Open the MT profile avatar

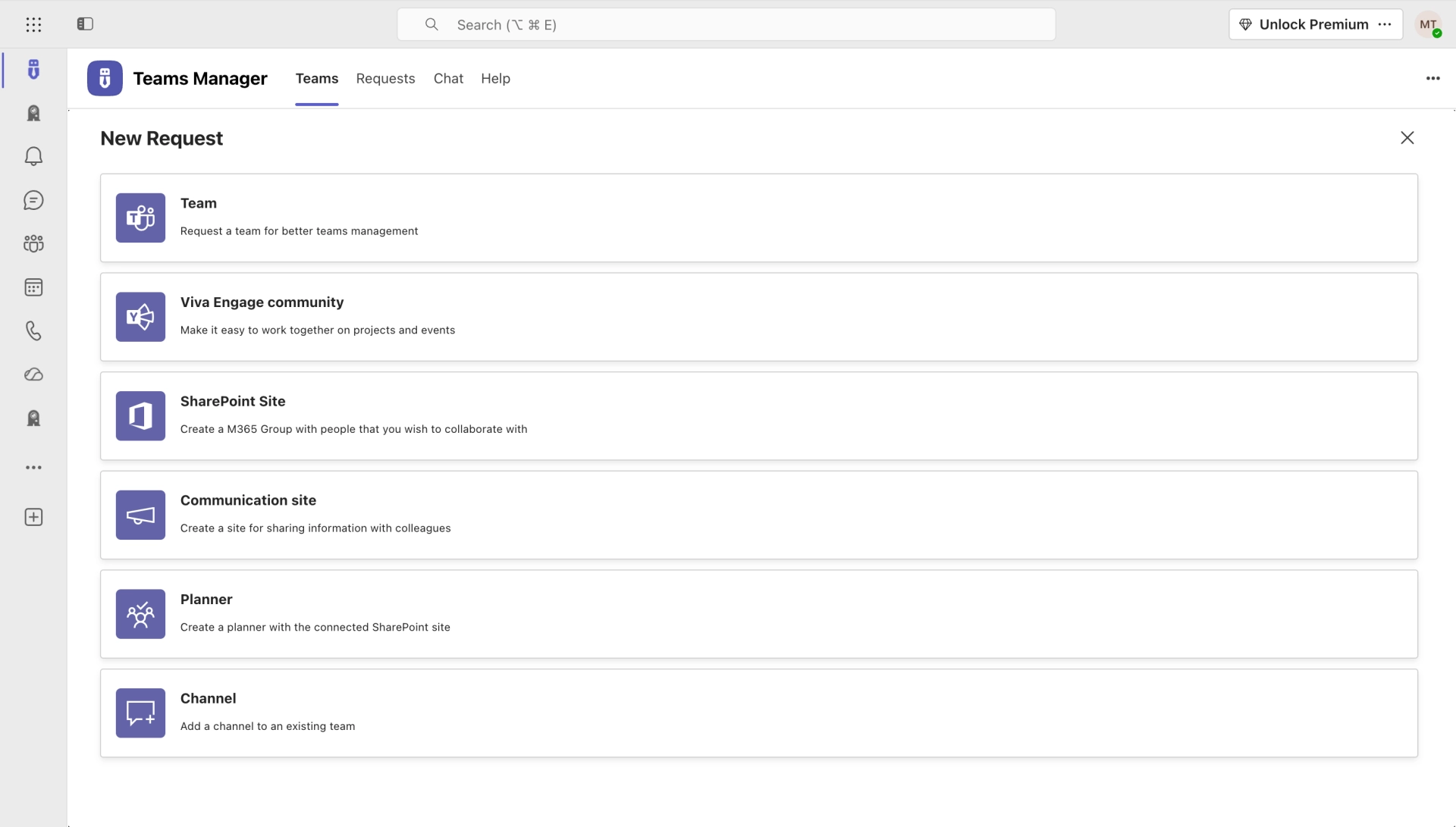coord(1429,24)
